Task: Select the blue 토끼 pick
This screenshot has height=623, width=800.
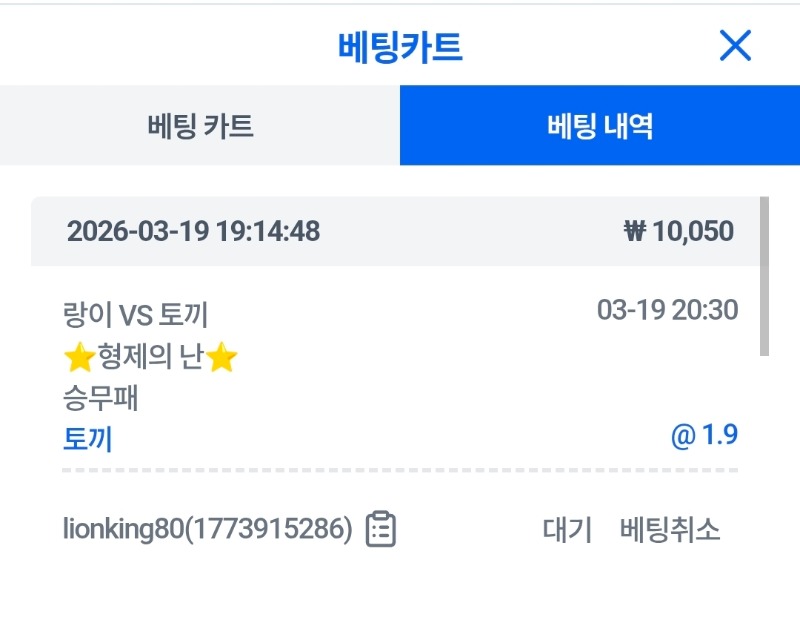Action: (88, 439)
